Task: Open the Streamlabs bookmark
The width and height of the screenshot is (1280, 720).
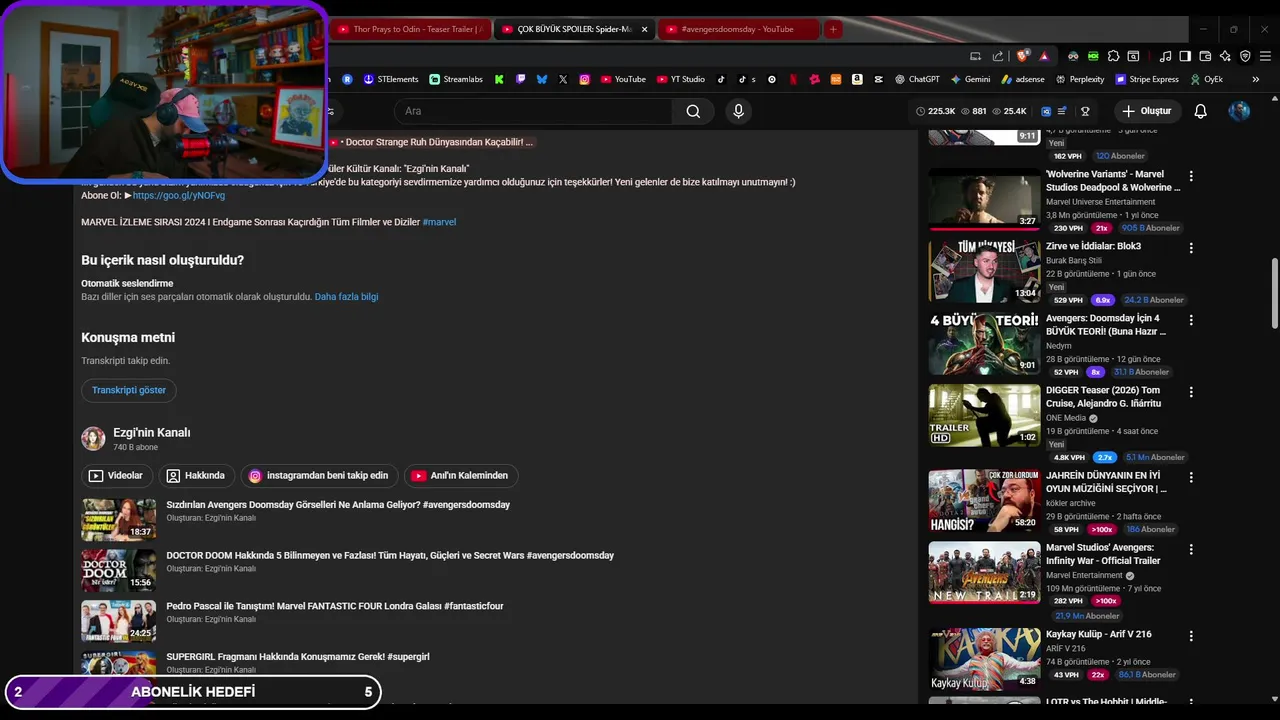Action: point(456,79)
